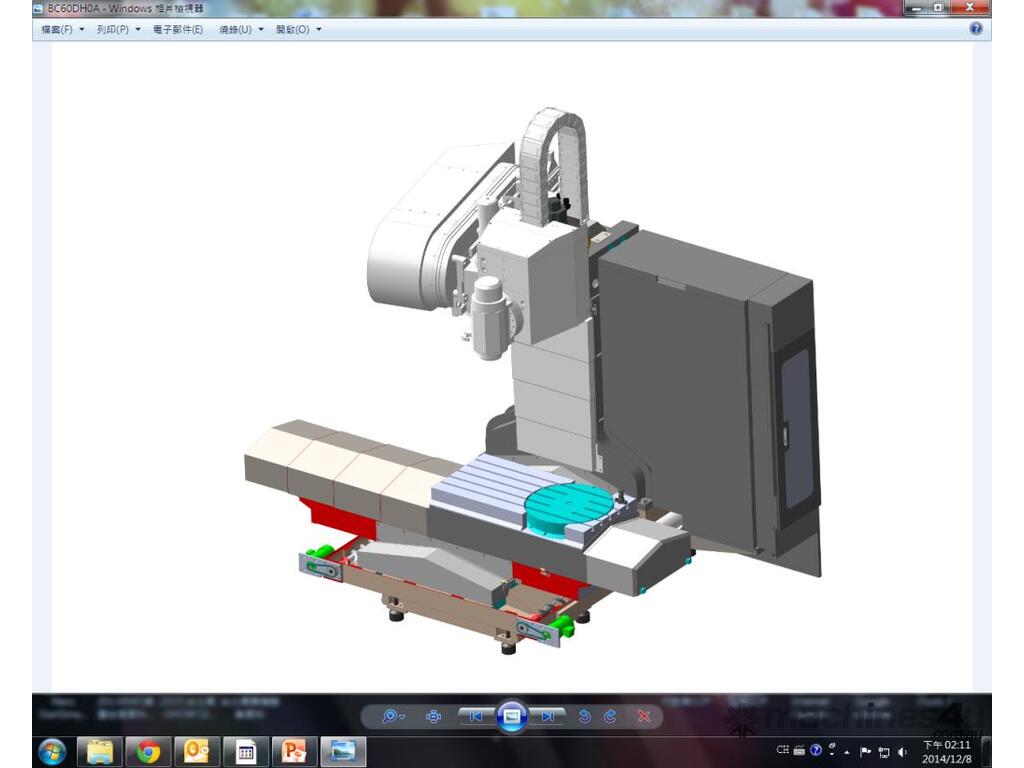Rotate the image clockwise
1024x768 pixels.
[609, 716]
